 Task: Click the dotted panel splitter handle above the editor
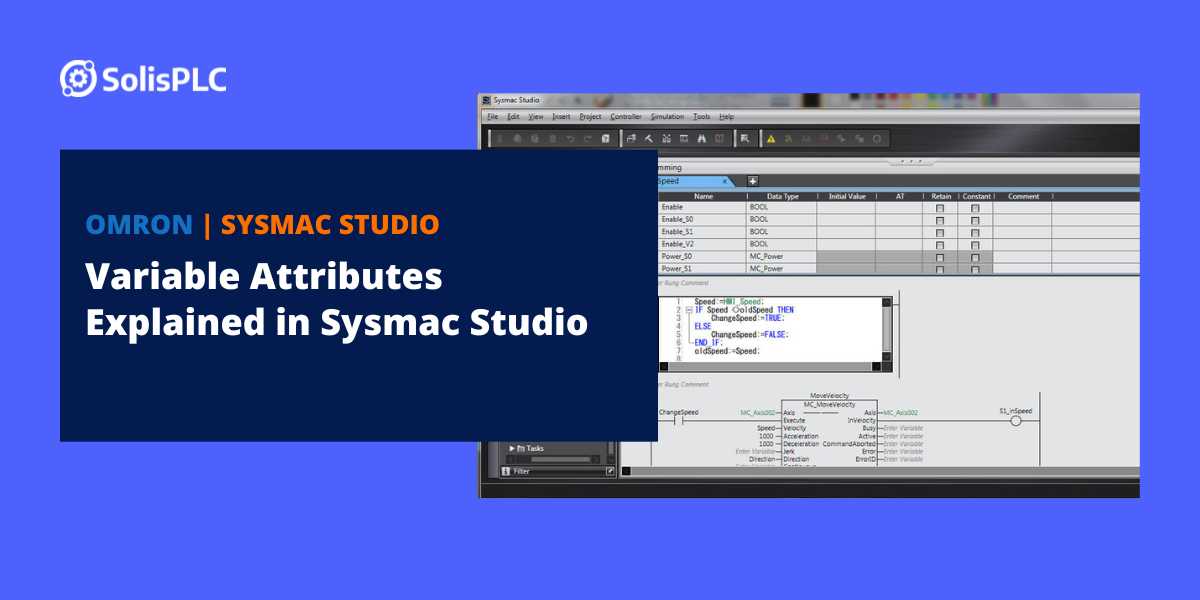point(912,160)
